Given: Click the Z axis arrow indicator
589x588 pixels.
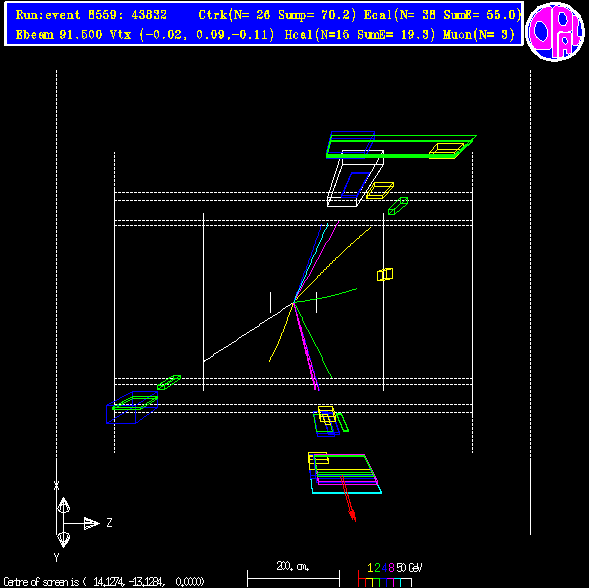Looking at the screenshot, I should (91, 523).
